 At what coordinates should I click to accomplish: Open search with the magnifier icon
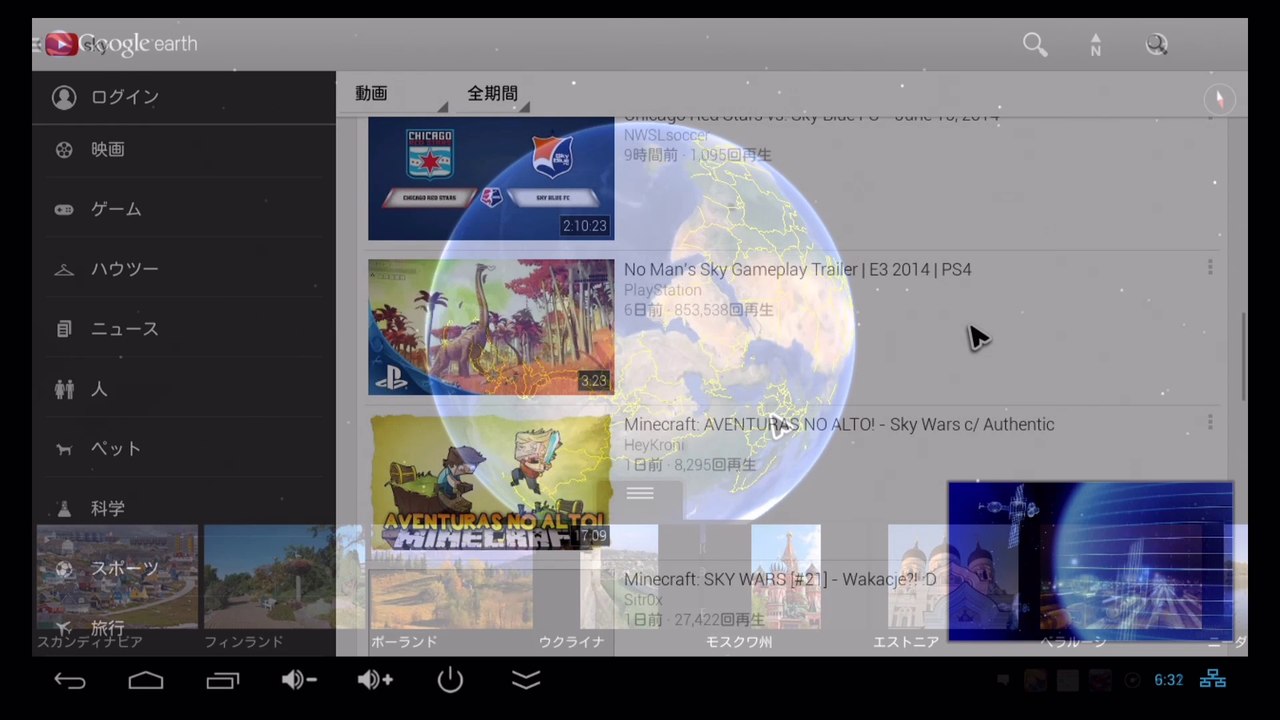pyautogui.click(x=1035, y=44)
